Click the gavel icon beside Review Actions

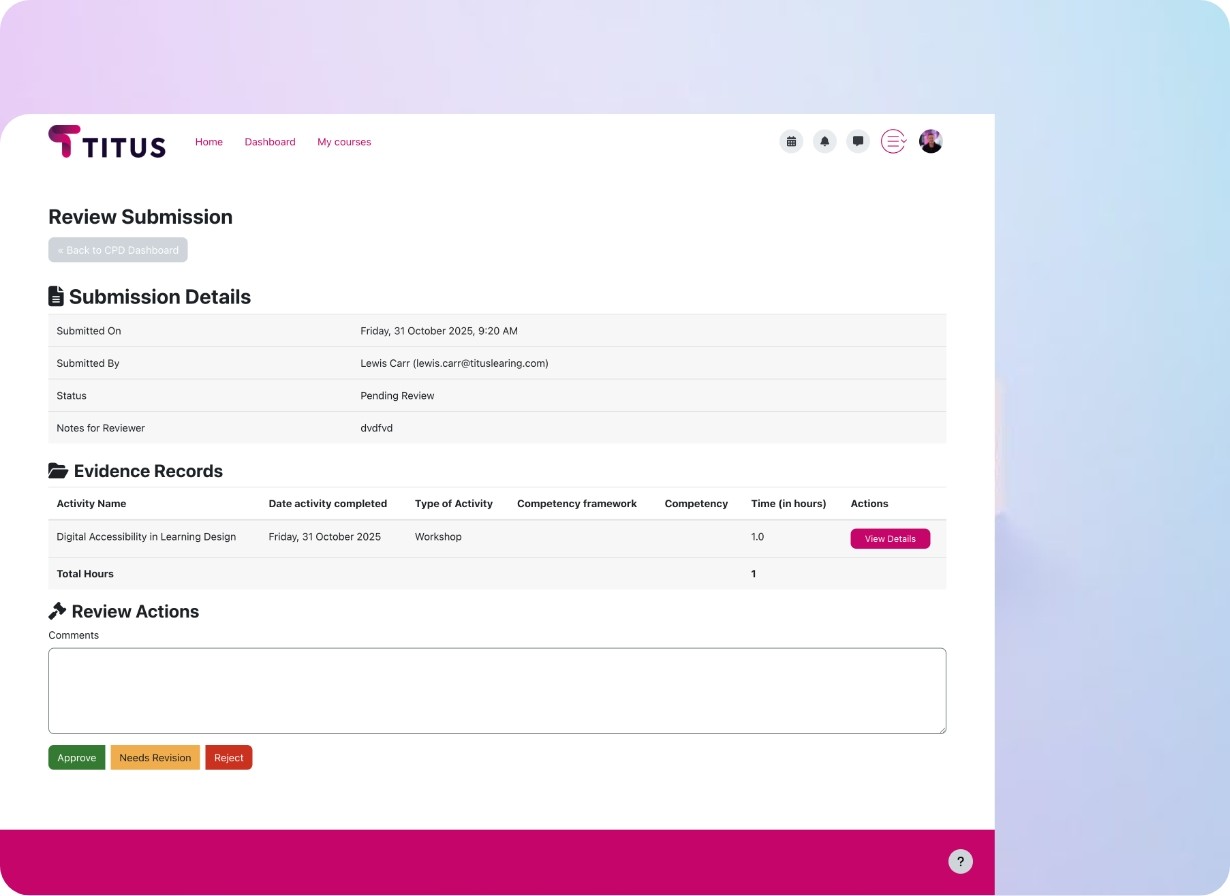click(57, 611)
